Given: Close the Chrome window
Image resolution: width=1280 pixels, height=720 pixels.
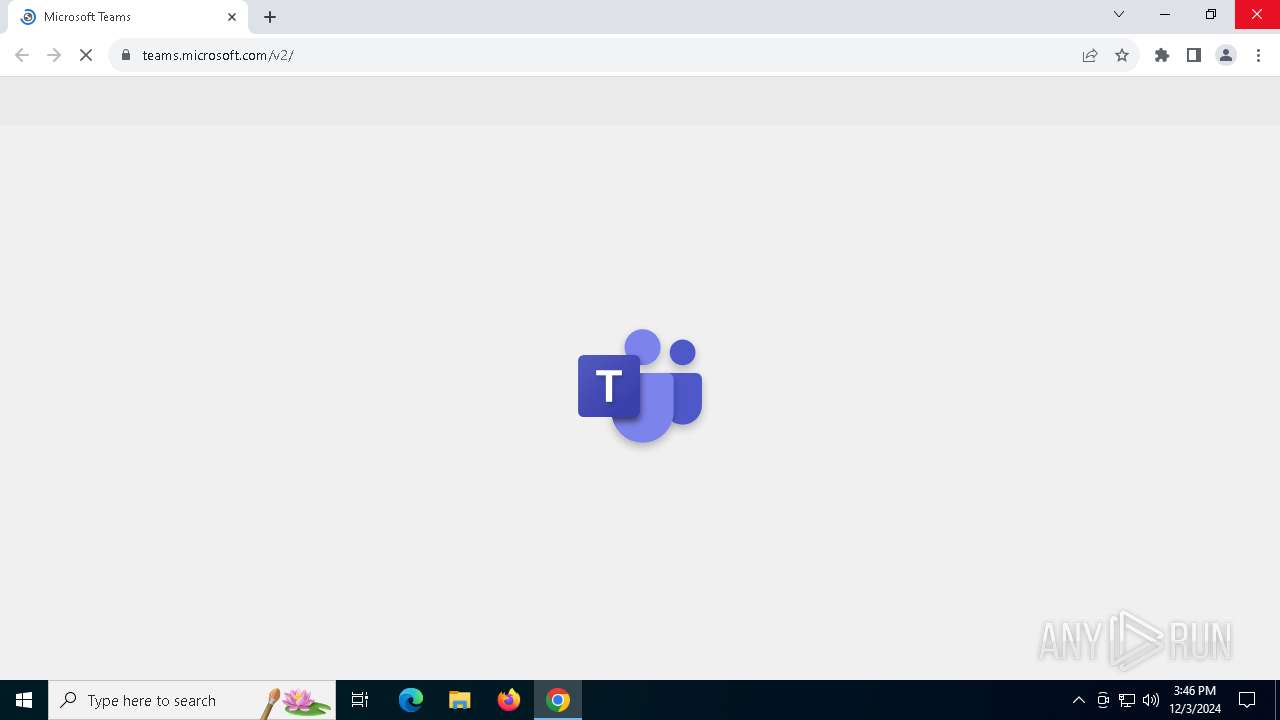Looking at the screenshot, I should 1257,14.
